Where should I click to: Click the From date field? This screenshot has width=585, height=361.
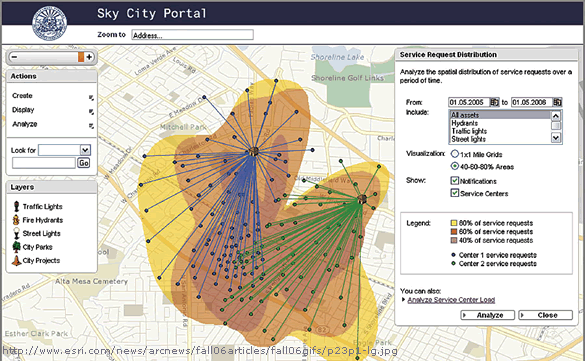tap(469, 102)
